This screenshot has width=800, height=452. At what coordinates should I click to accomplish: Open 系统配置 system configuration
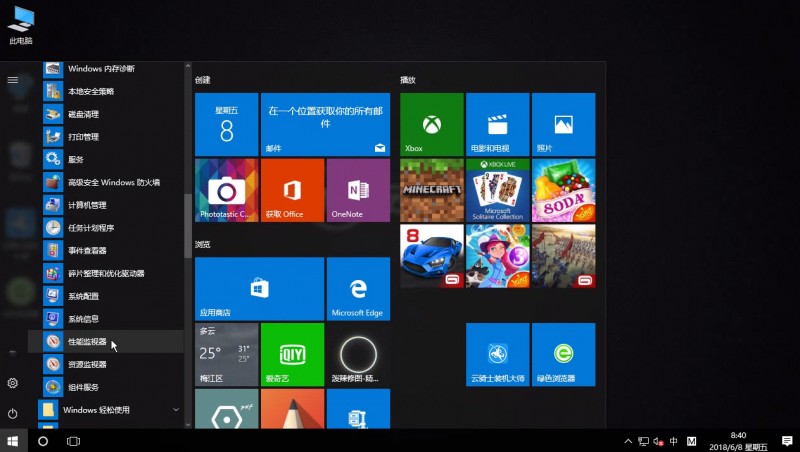click(106, 296)
